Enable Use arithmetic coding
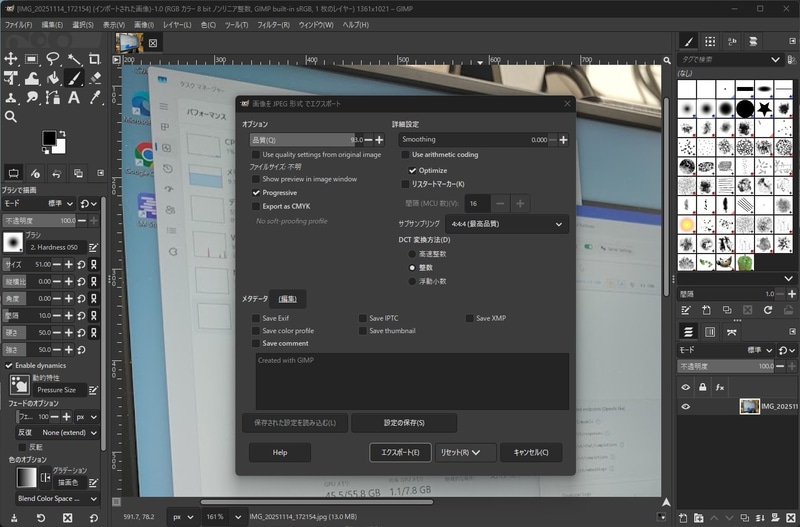800x527 pixels. [406, 155]
